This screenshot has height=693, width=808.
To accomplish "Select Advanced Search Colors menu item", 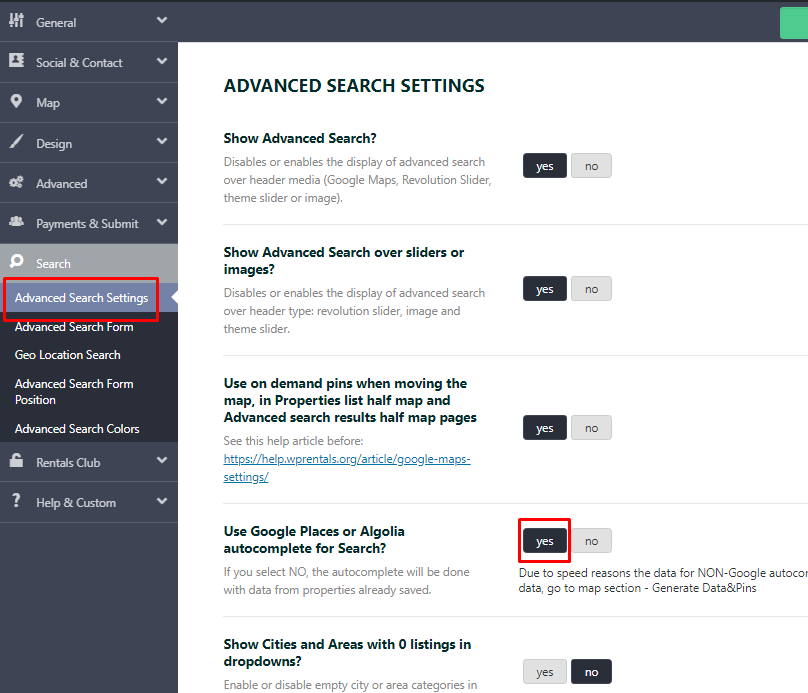I will [77, 429].
